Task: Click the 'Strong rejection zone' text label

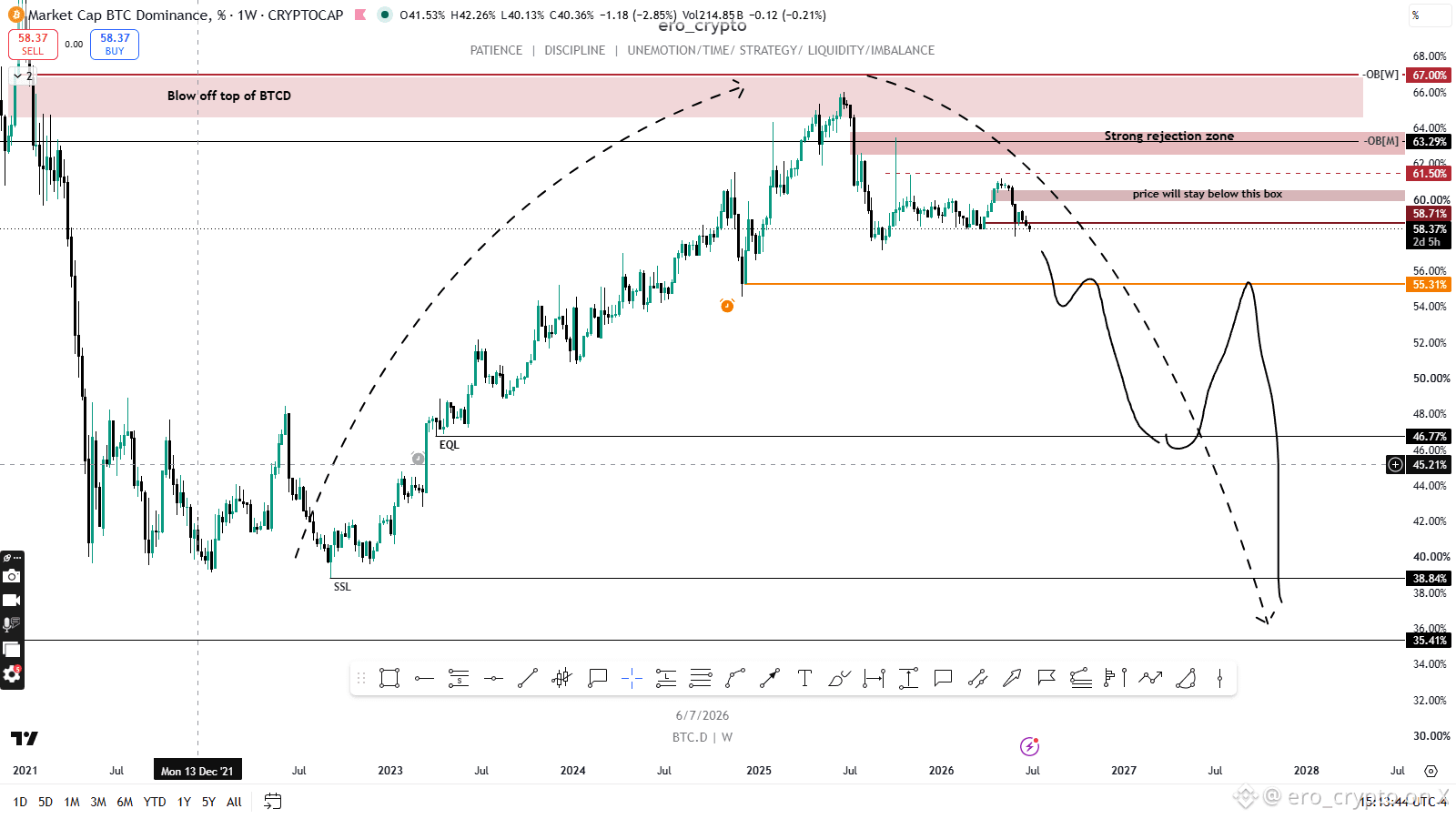Action: click(1169, 136)
